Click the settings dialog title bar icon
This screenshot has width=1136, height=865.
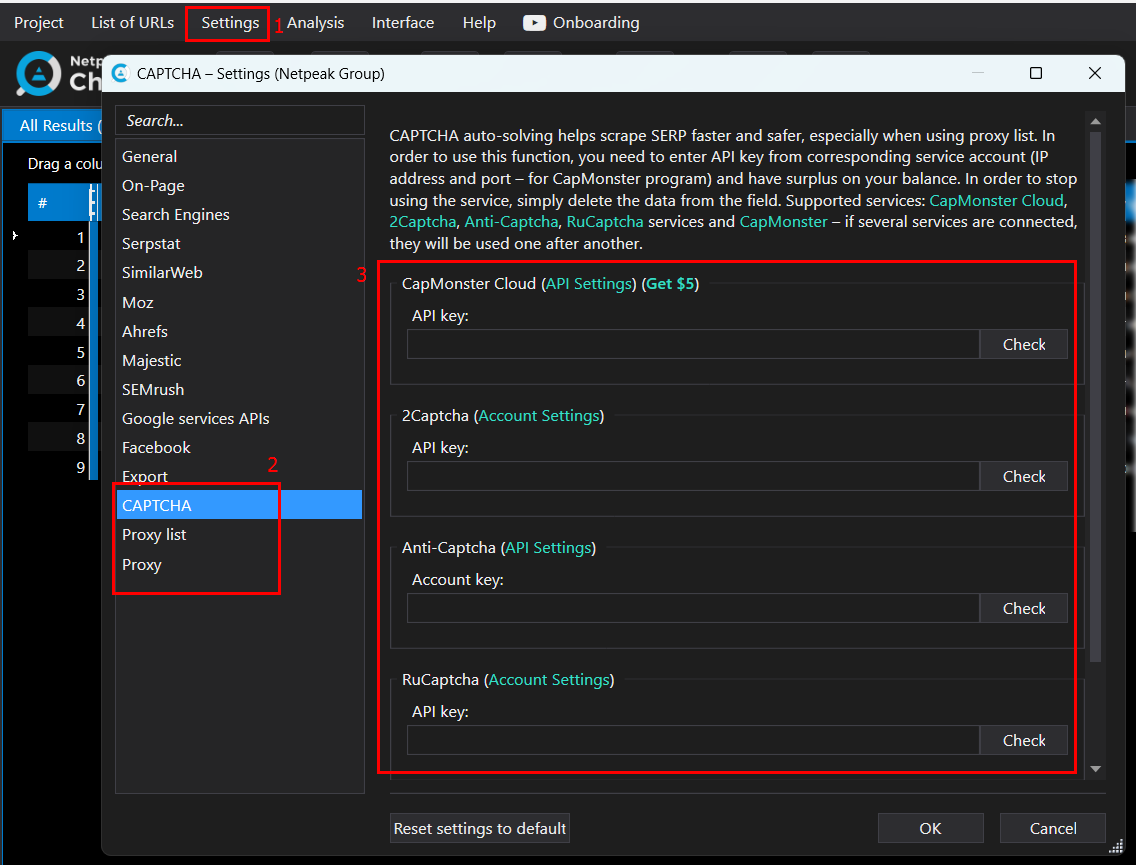(x=120, y=73)
